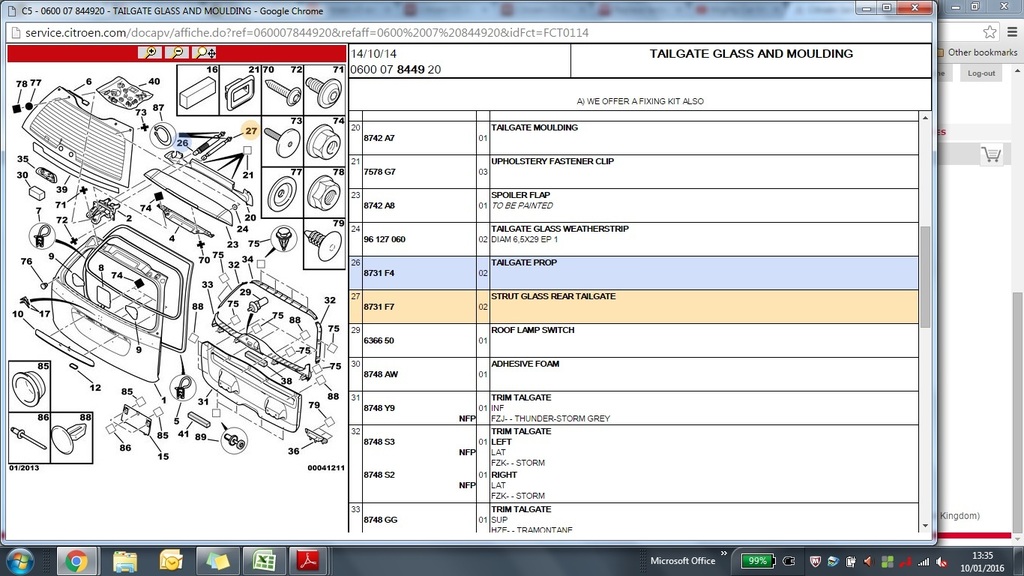Click the address bar URL

coord(306,33)
